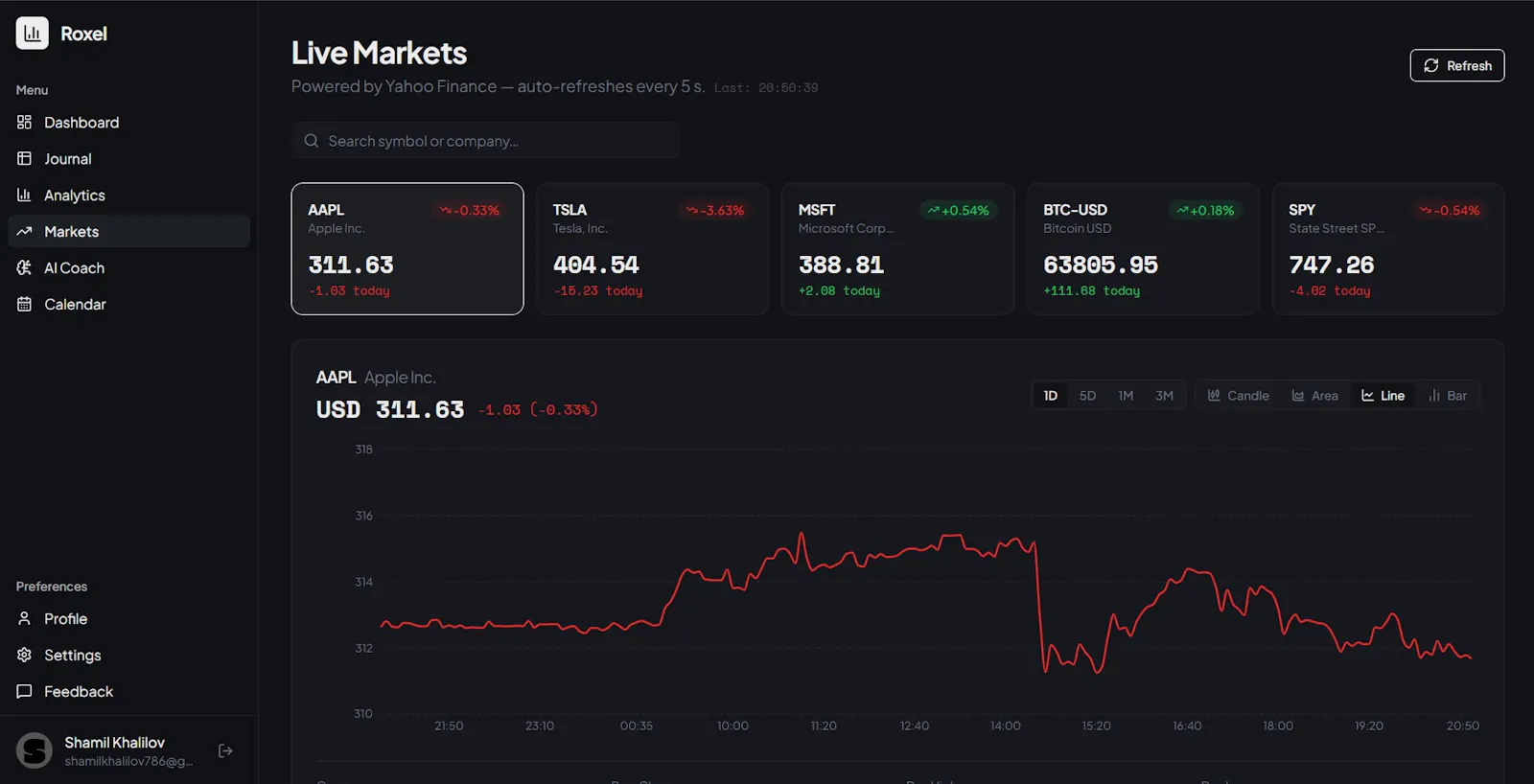Image resolution: width=1534 pixels, height=784 pixels.
Task: Click the symbol search field
Action: (485, 141)
